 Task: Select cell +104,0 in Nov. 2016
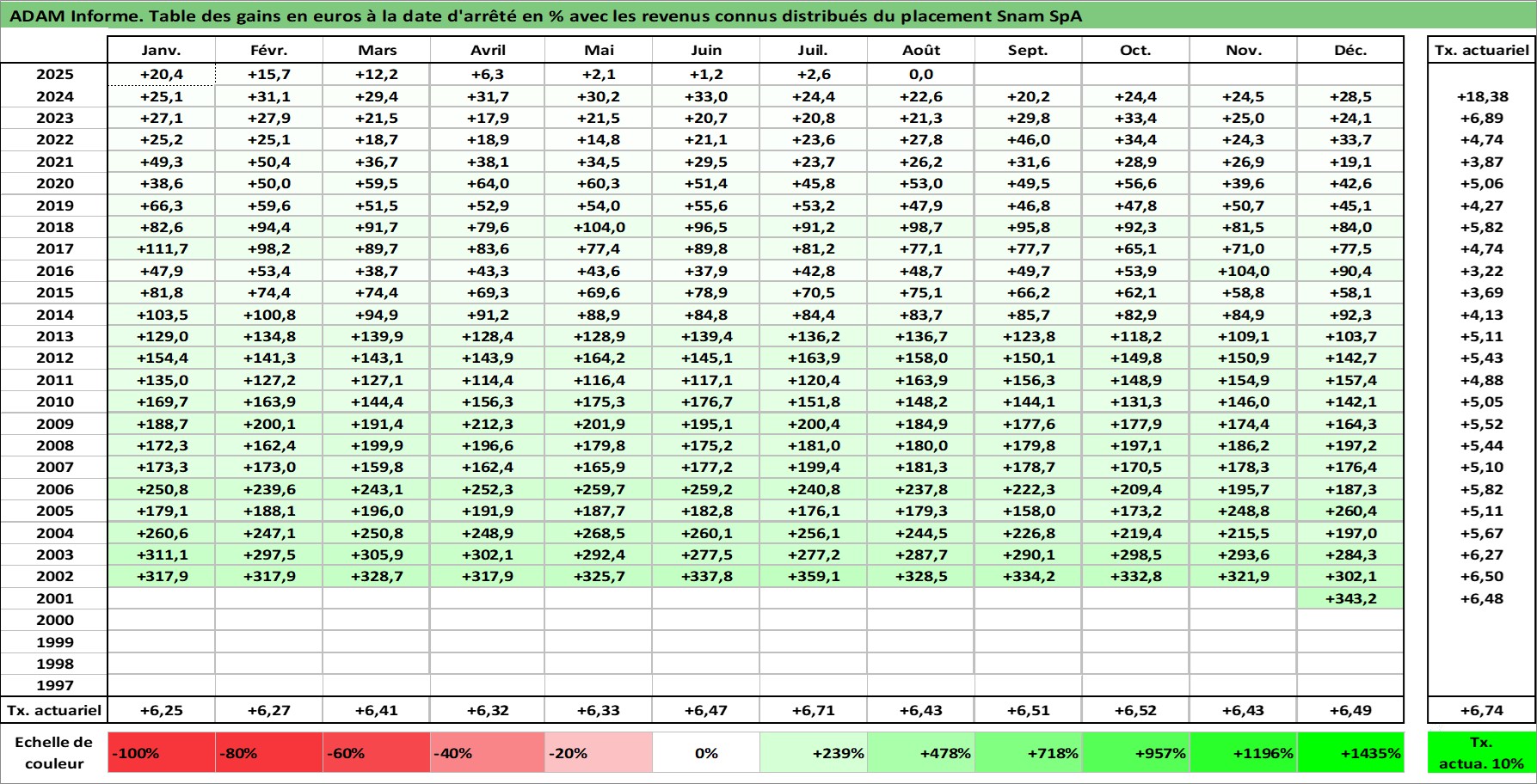coord(1243,271)
